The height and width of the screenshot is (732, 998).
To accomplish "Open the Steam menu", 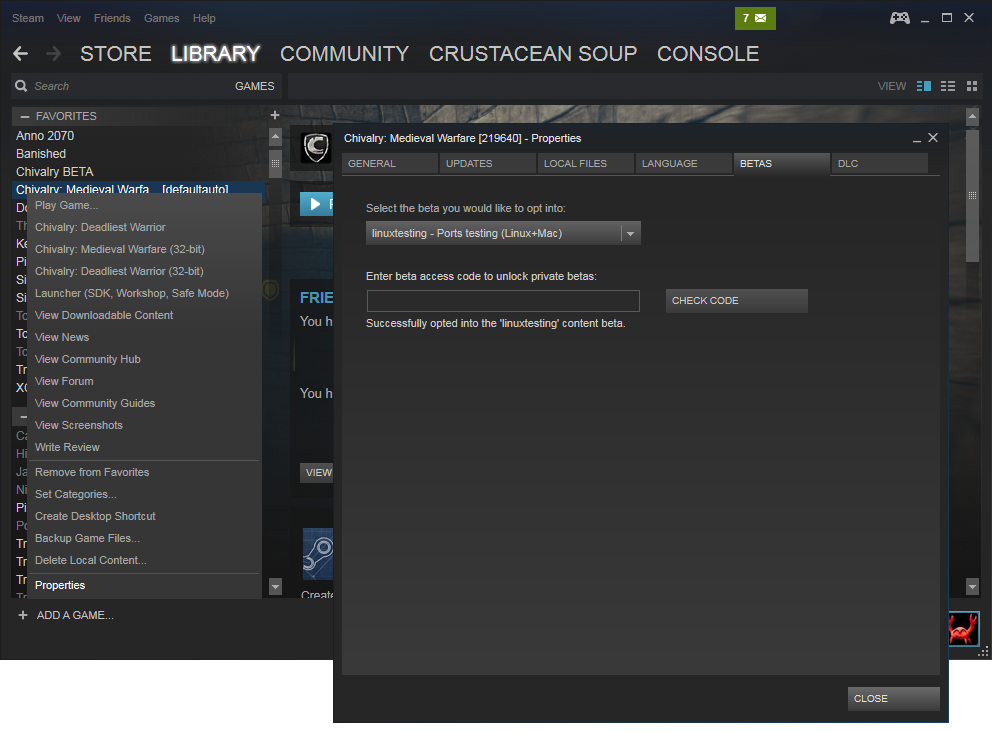I will (x=28, y=18).
